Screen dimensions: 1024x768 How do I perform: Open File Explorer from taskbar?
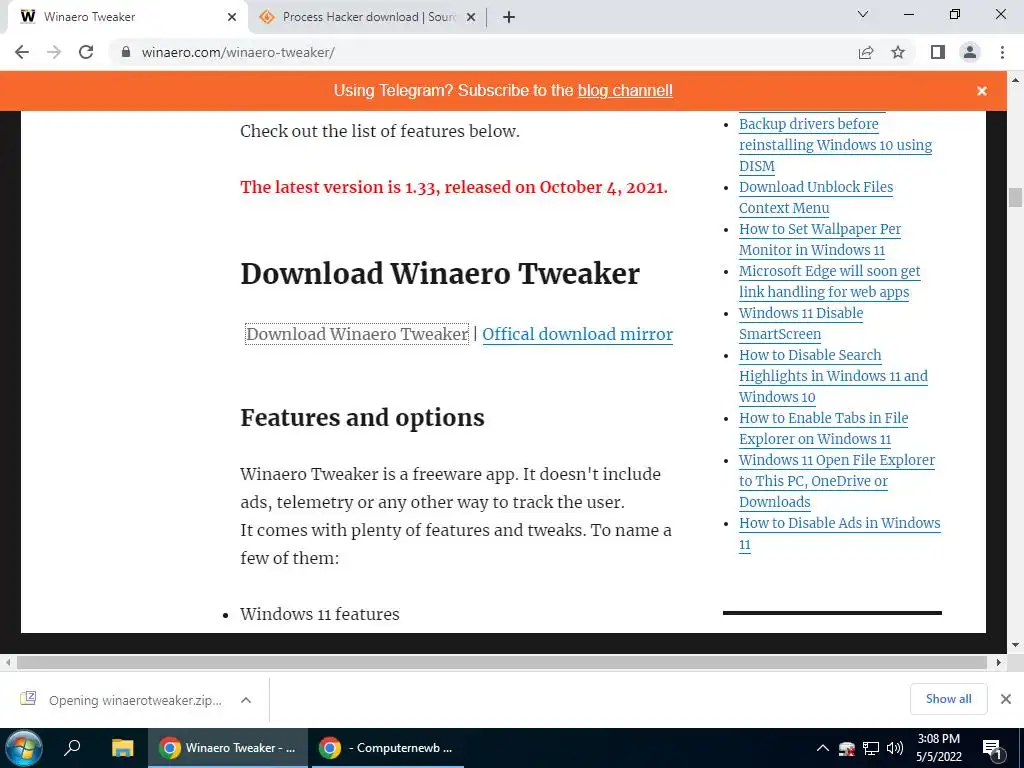[122, 748]
